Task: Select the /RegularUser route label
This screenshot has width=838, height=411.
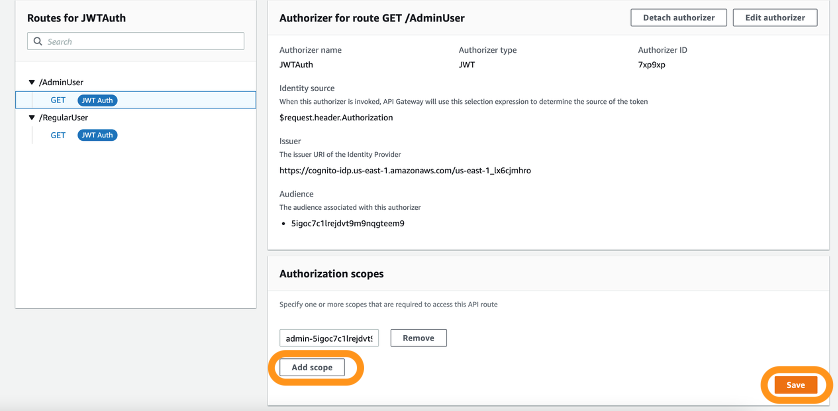Action: [64, 117]
